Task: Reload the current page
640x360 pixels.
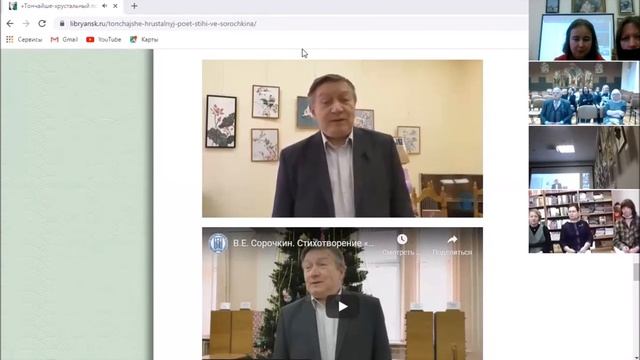Action: coord(42,24)
